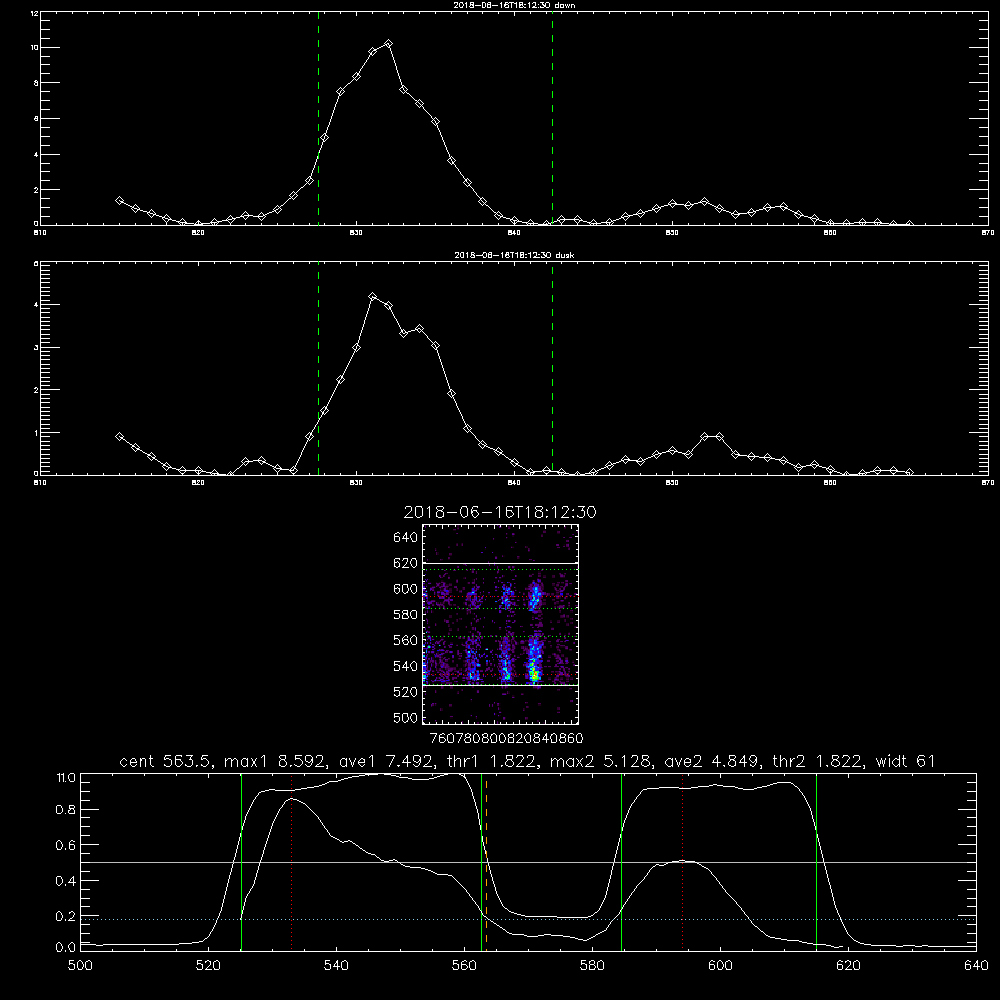Screen dimensions: 1000x1000
Task: Click the '520' y-axis label beside heatmap
Action: coord(405,692)
